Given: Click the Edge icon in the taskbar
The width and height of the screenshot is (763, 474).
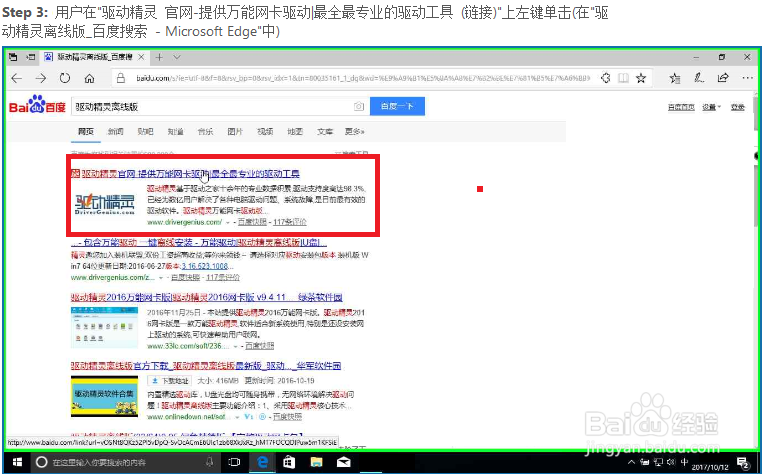Looking at the screenshot, I should point(262,462).
